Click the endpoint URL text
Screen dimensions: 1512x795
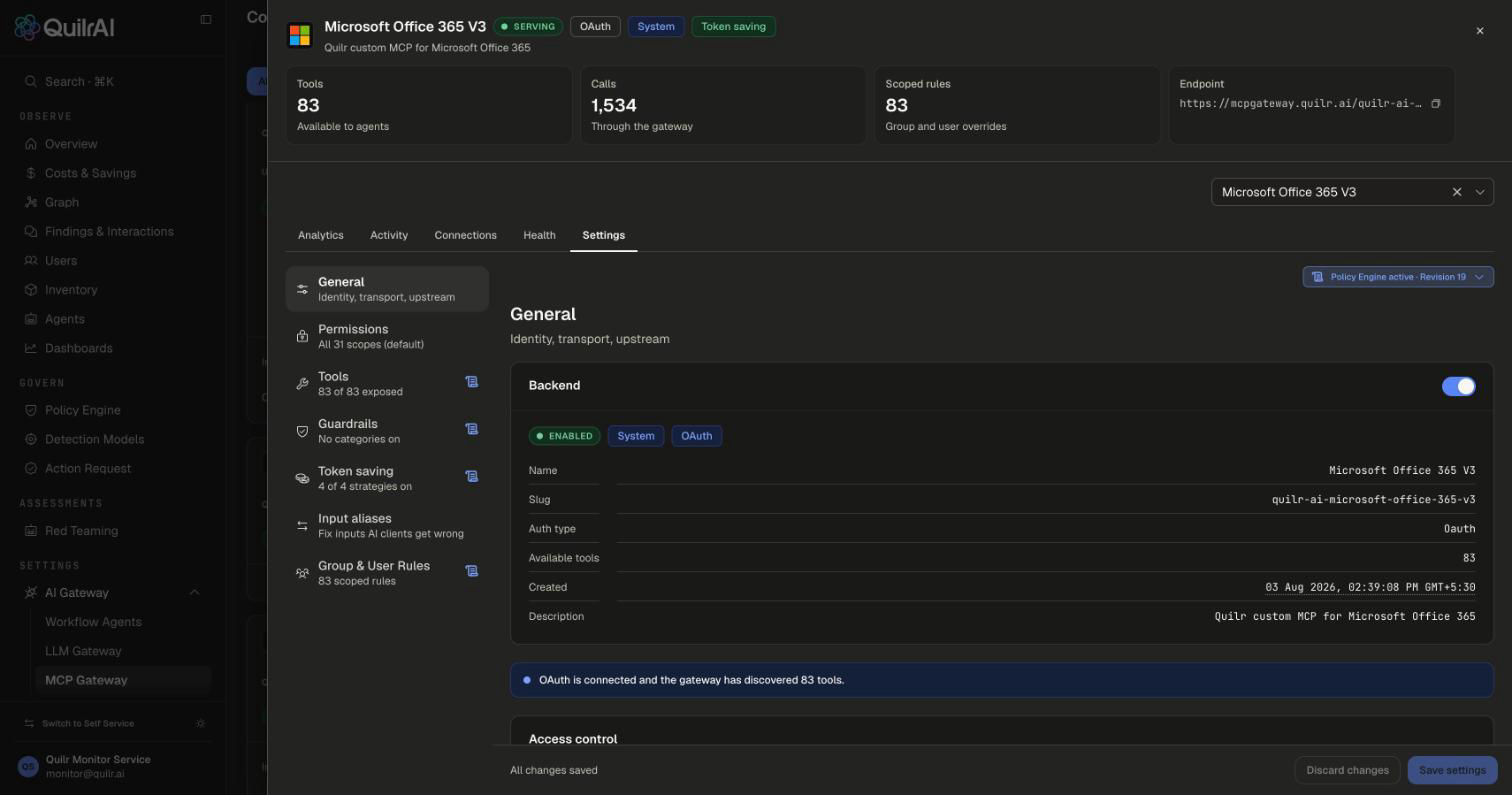pyautogui.click(x=1300, y=104)
